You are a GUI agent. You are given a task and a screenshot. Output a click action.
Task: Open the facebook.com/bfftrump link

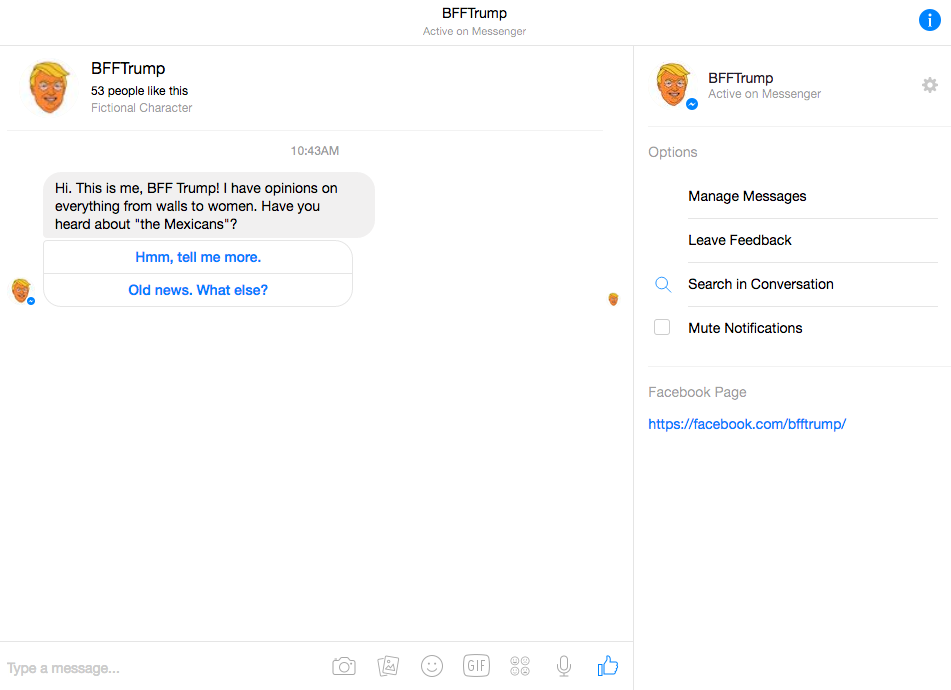click(747, 424)
